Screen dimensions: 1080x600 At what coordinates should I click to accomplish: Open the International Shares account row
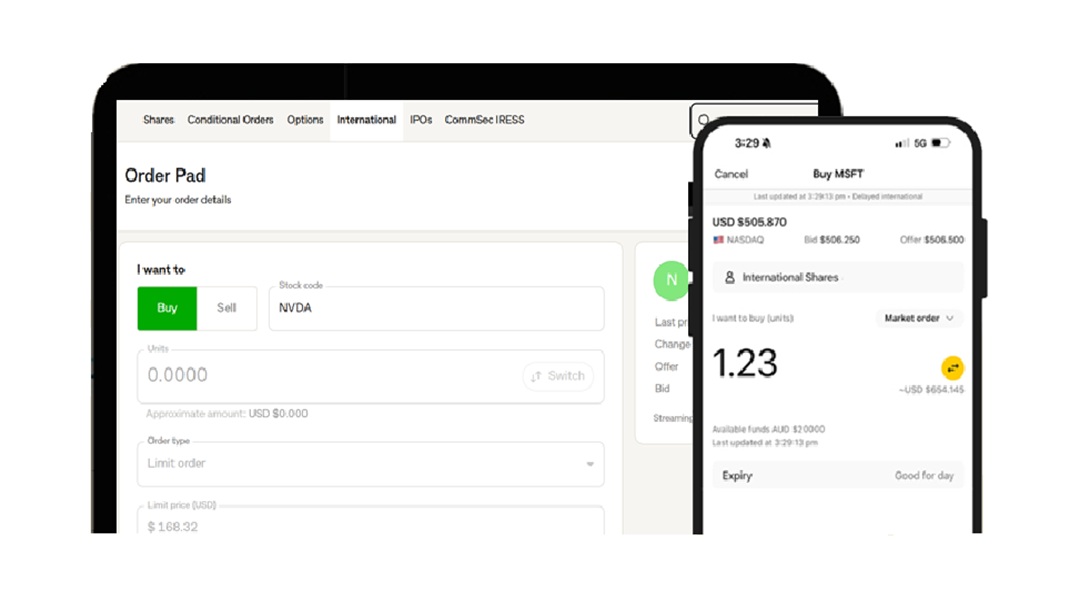pos(837,277)
